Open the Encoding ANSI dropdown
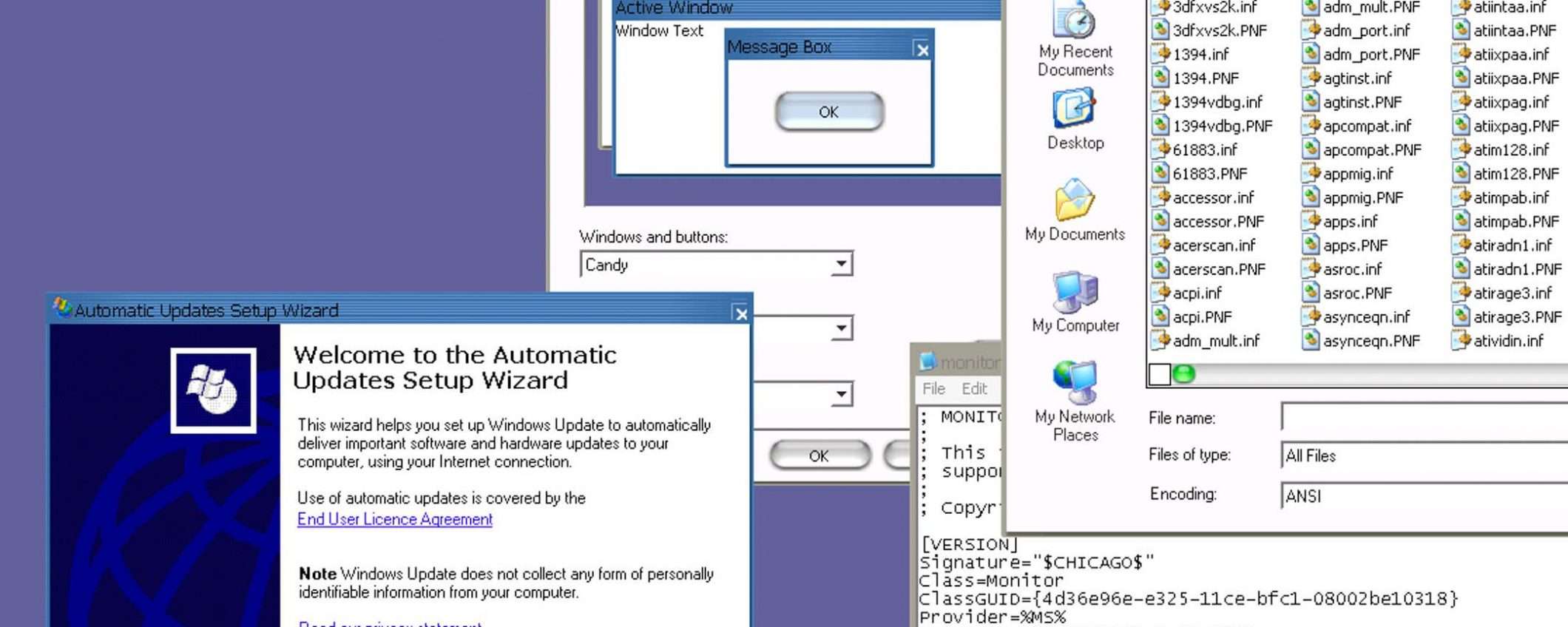The height and width of the screenshot is (627, 1568). coord(1425,495)
